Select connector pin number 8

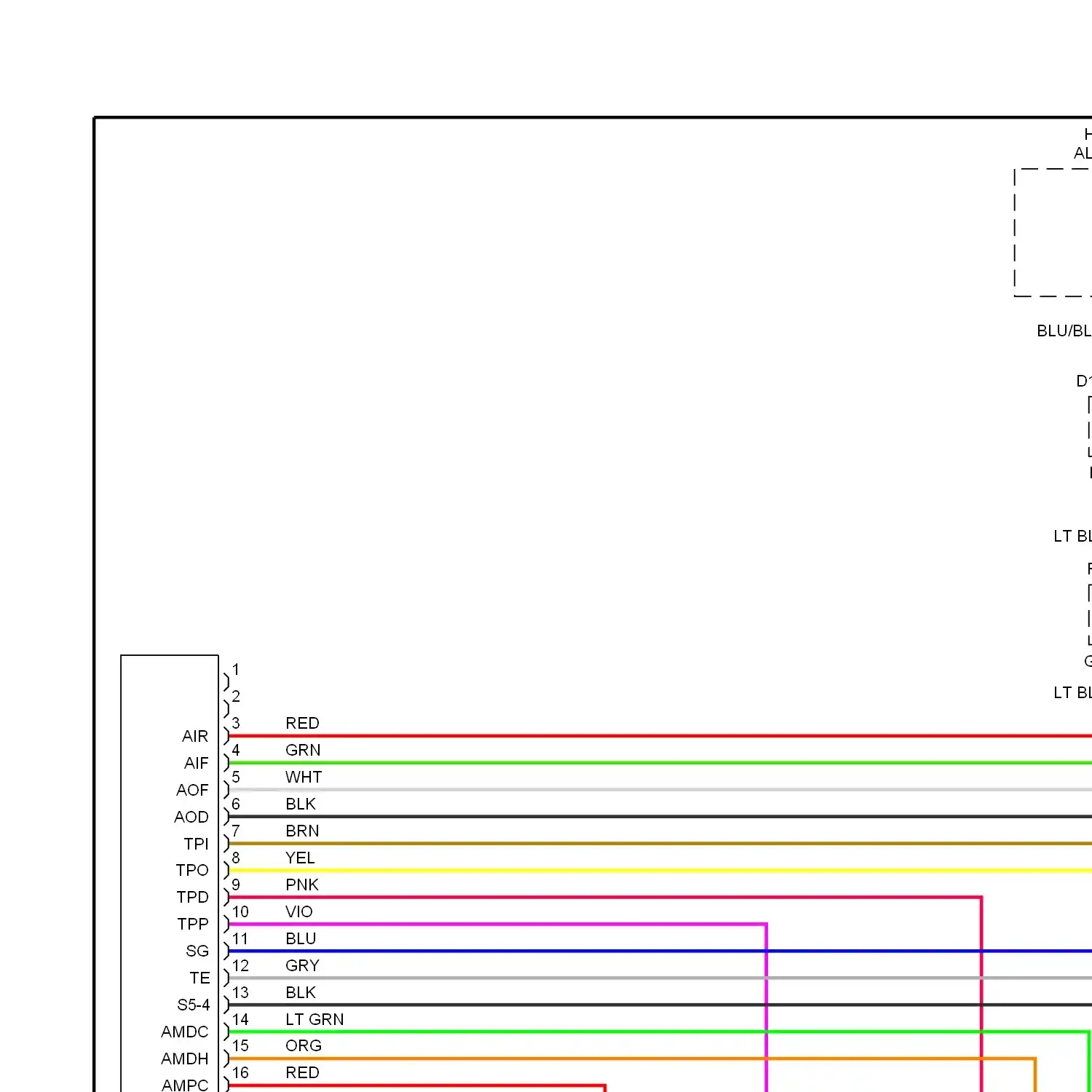click(x=236, y=858)
